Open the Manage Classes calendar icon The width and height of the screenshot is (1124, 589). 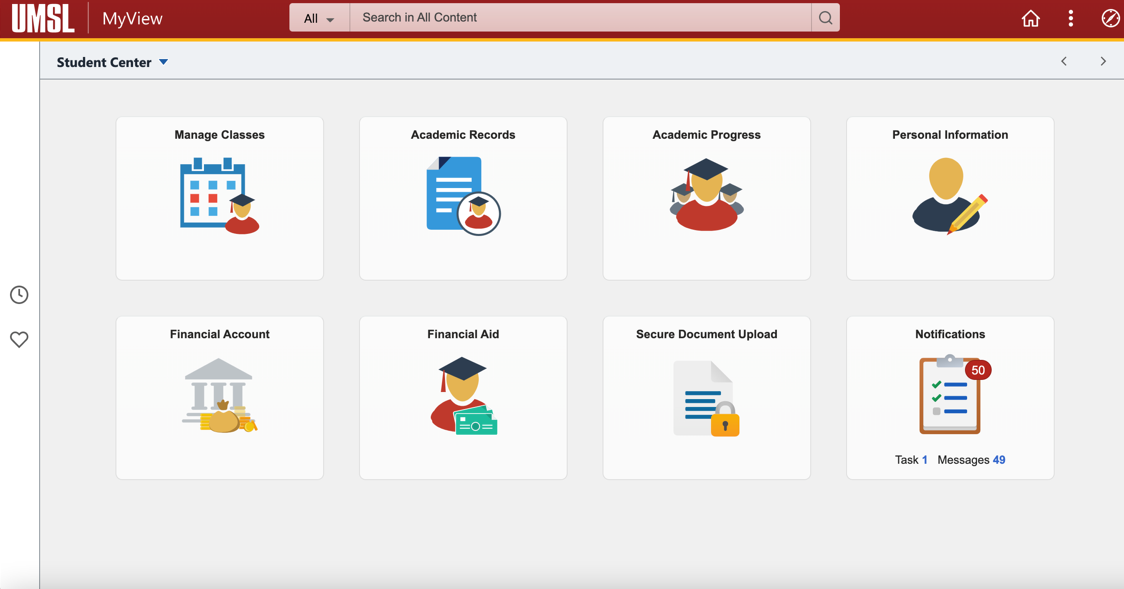[x=219, y=196]
